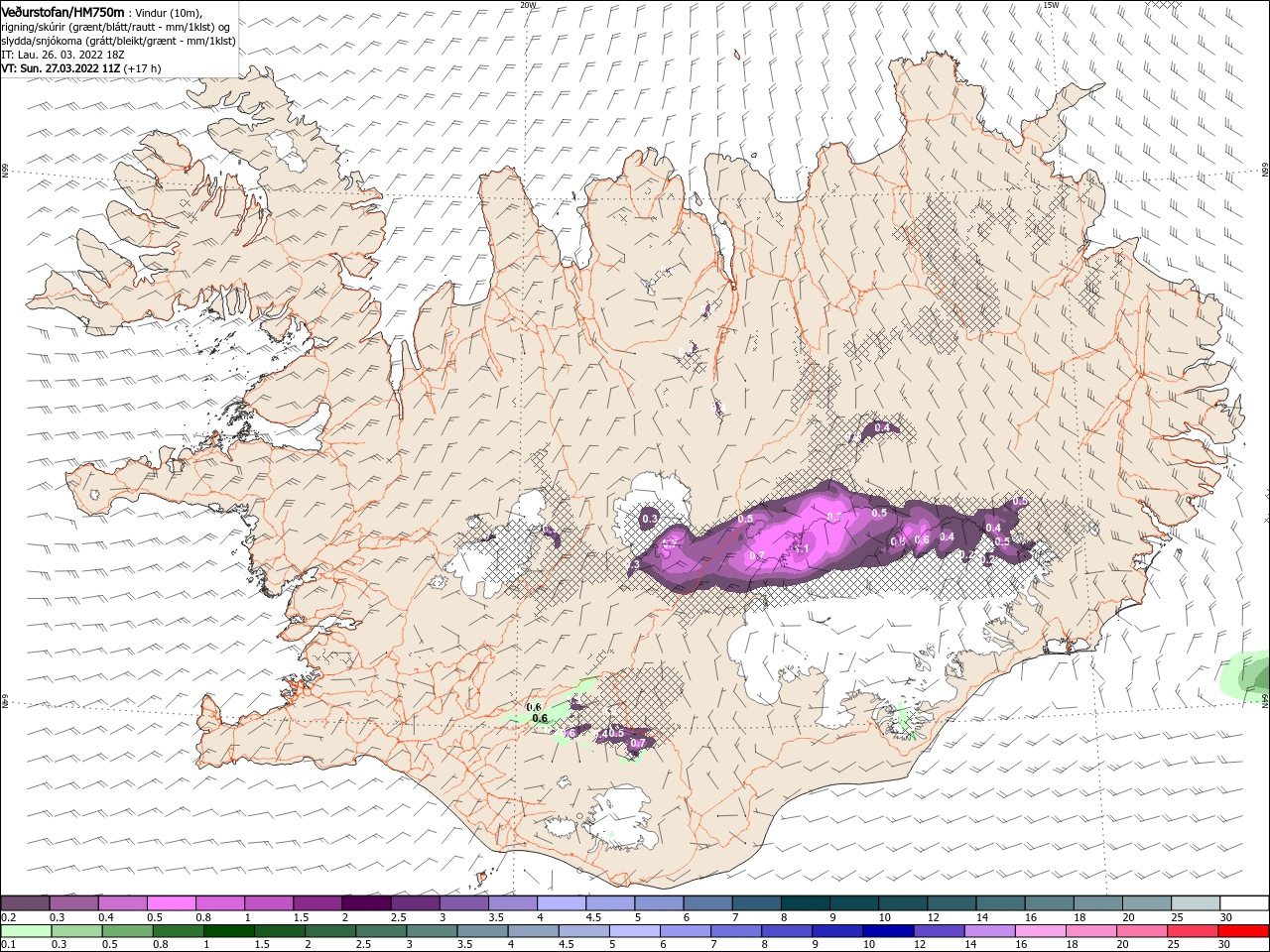
Task: Pick the bottom legend swatch between 3.5 and 4
Action: (482, 931)
